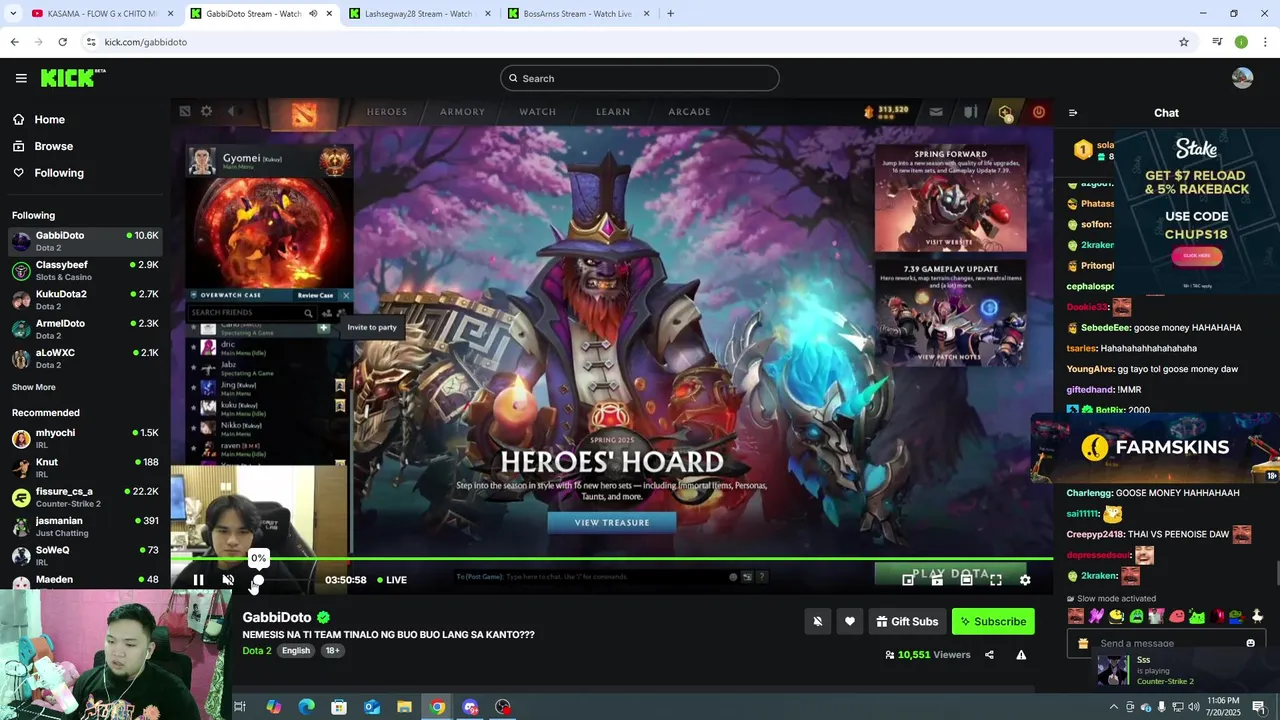
Task: Expand the following list with Show more
Action: 34,387
